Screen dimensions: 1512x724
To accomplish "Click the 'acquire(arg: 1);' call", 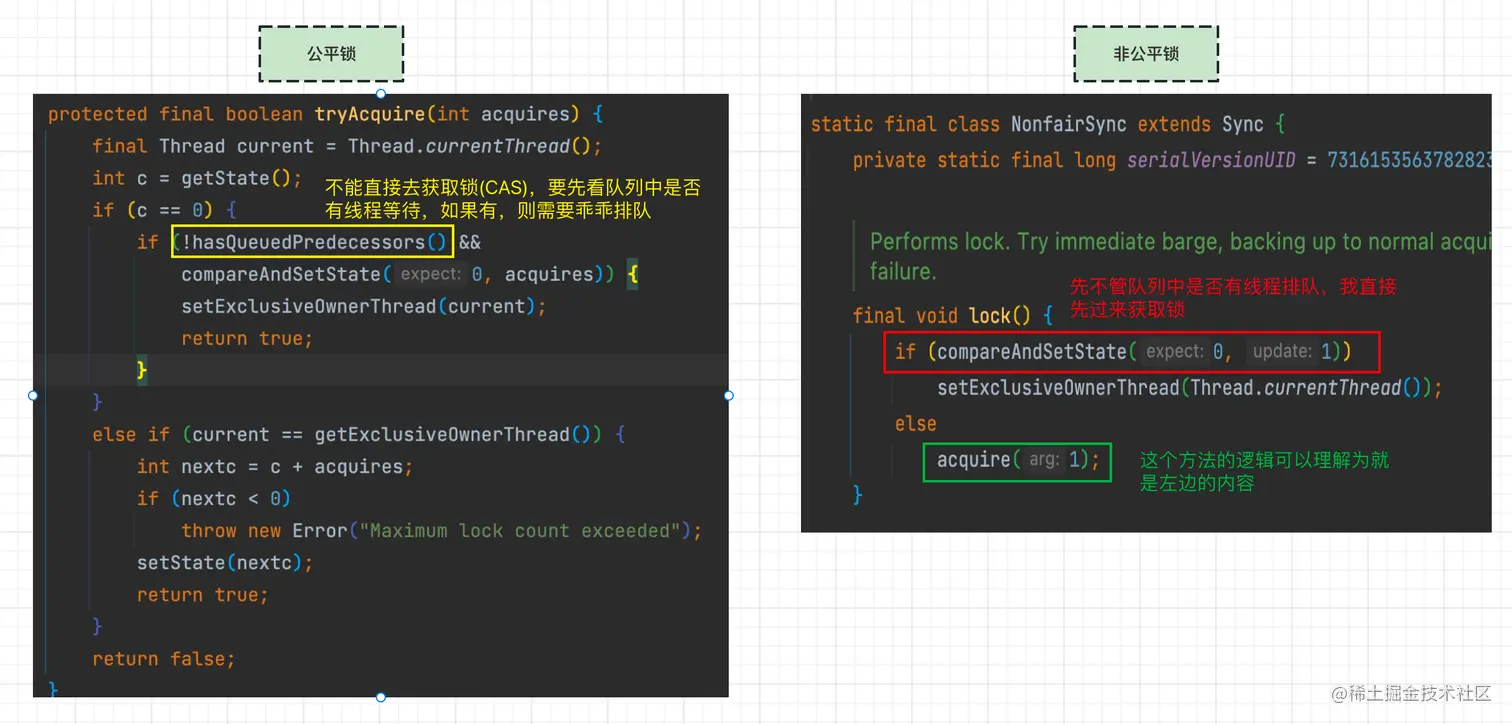I will (x=1017, y=460).
